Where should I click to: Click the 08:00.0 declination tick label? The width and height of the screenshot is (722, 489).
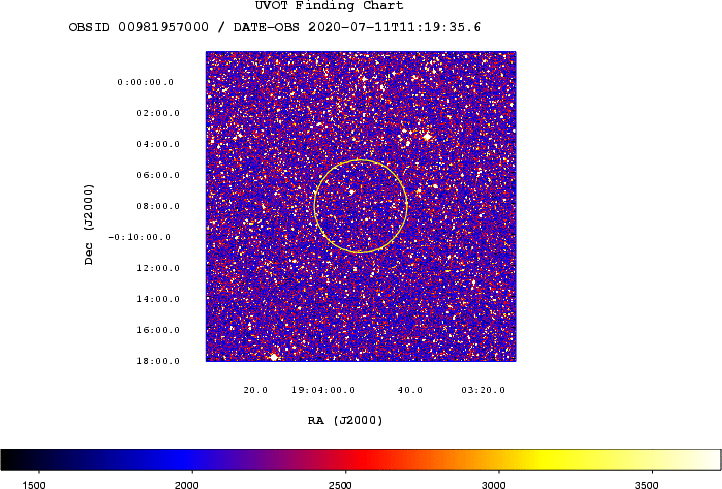tap(158, 206)
